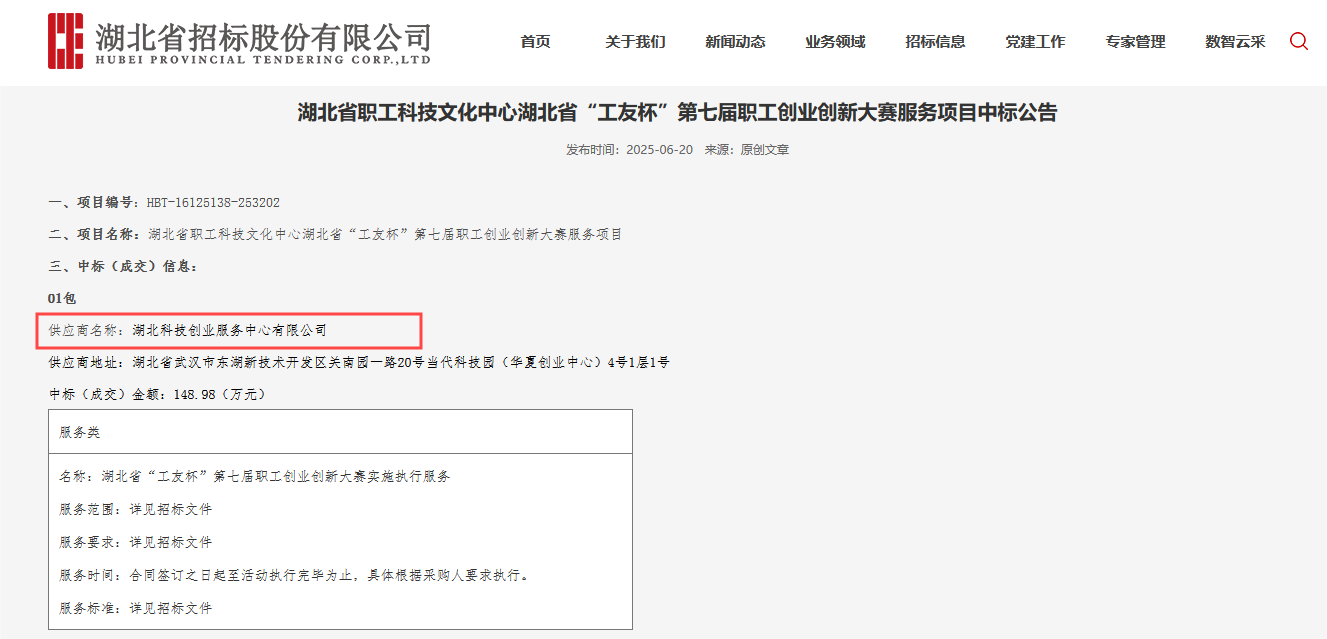Open the 业务领域 menu

point(835,42)
